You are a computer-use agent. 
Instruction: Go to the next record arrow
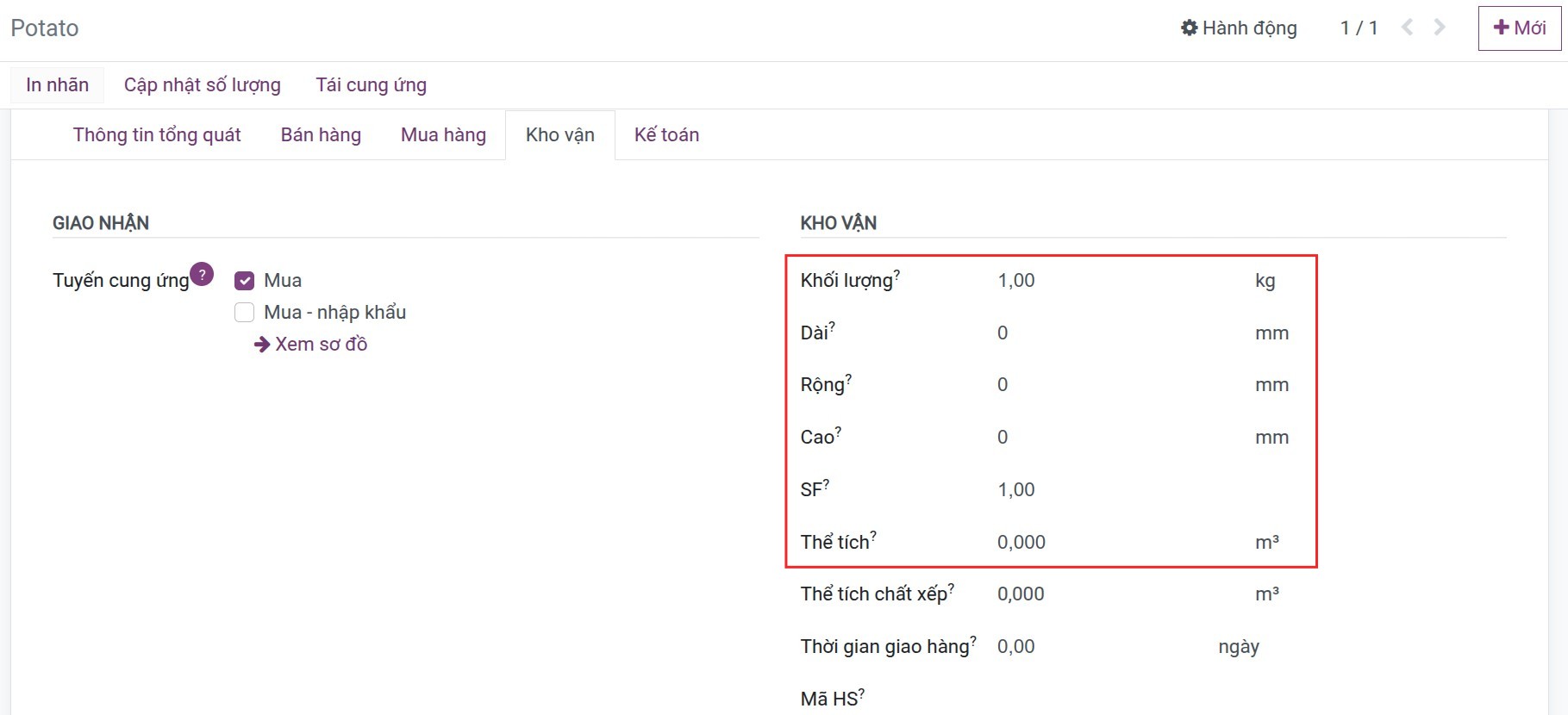1440,28
